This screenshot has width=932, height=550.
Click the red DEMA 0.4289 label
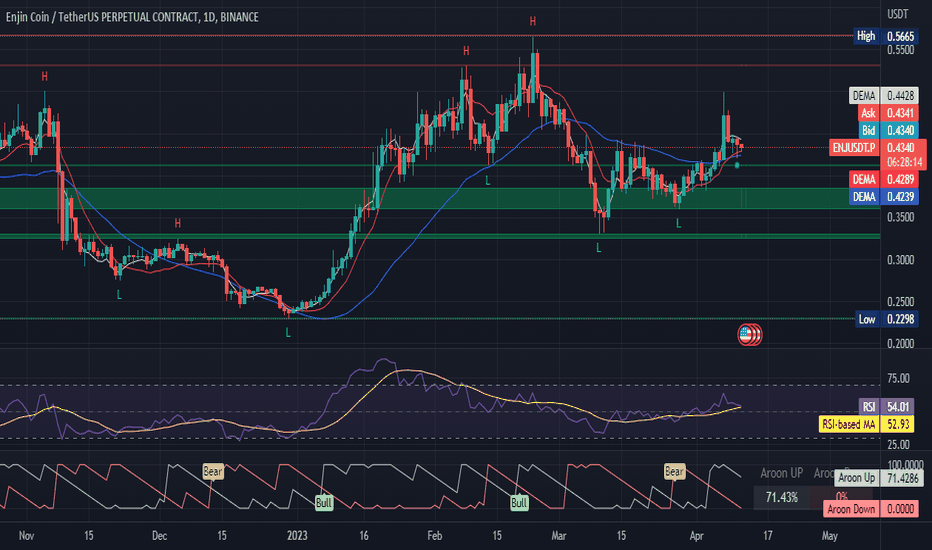pos(884,180)
